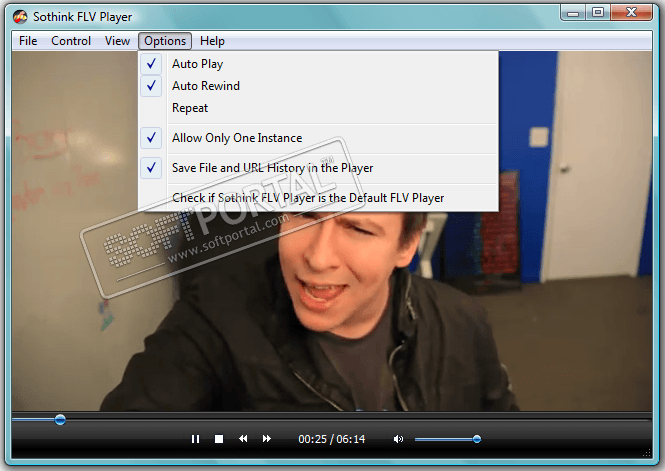Toggle Allow Only One Instance
Screen dimensions: 665x471
[x=318, y=138]
